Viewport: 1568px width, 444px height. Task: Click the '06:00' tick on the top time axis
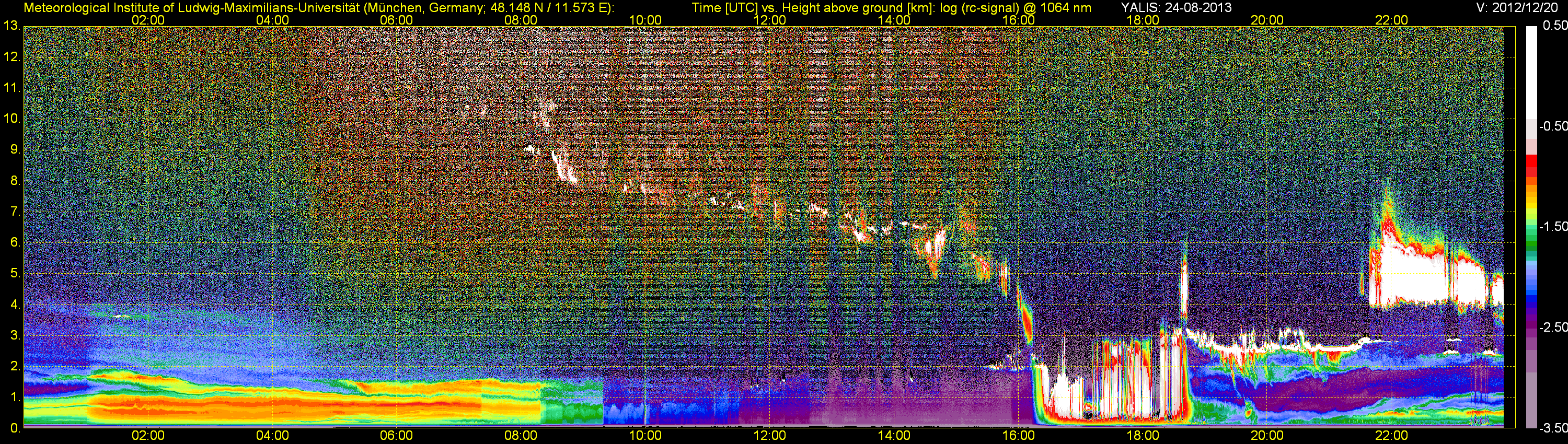396,20
